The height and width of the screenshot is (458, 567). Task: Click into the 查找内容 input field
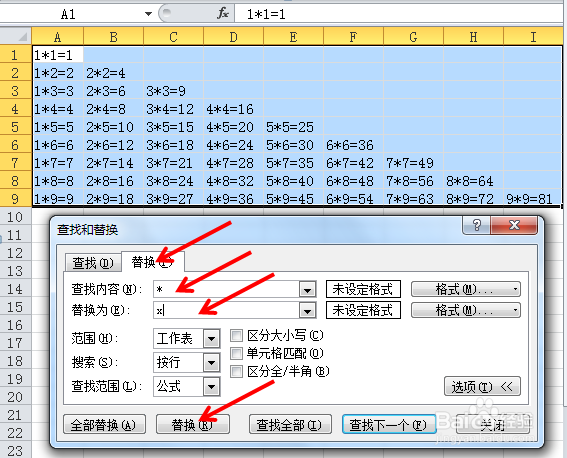click(x=227, y=290)
